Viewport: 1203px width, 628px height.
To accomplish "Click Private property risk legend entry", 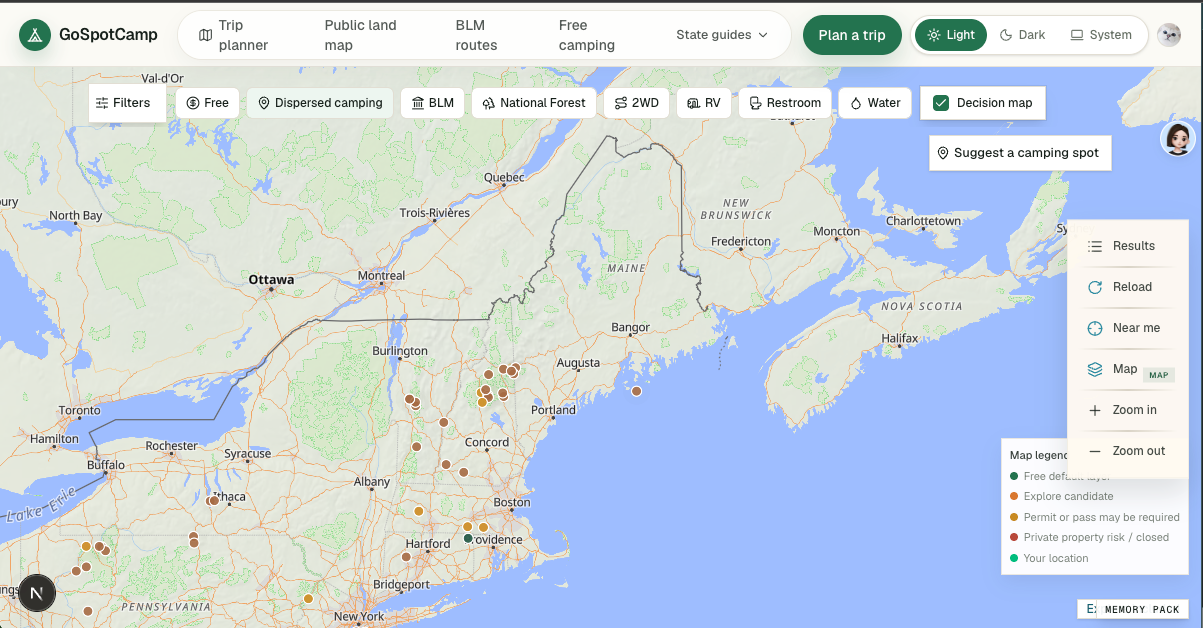I will pyautogui.click(x=1089, y=538).
